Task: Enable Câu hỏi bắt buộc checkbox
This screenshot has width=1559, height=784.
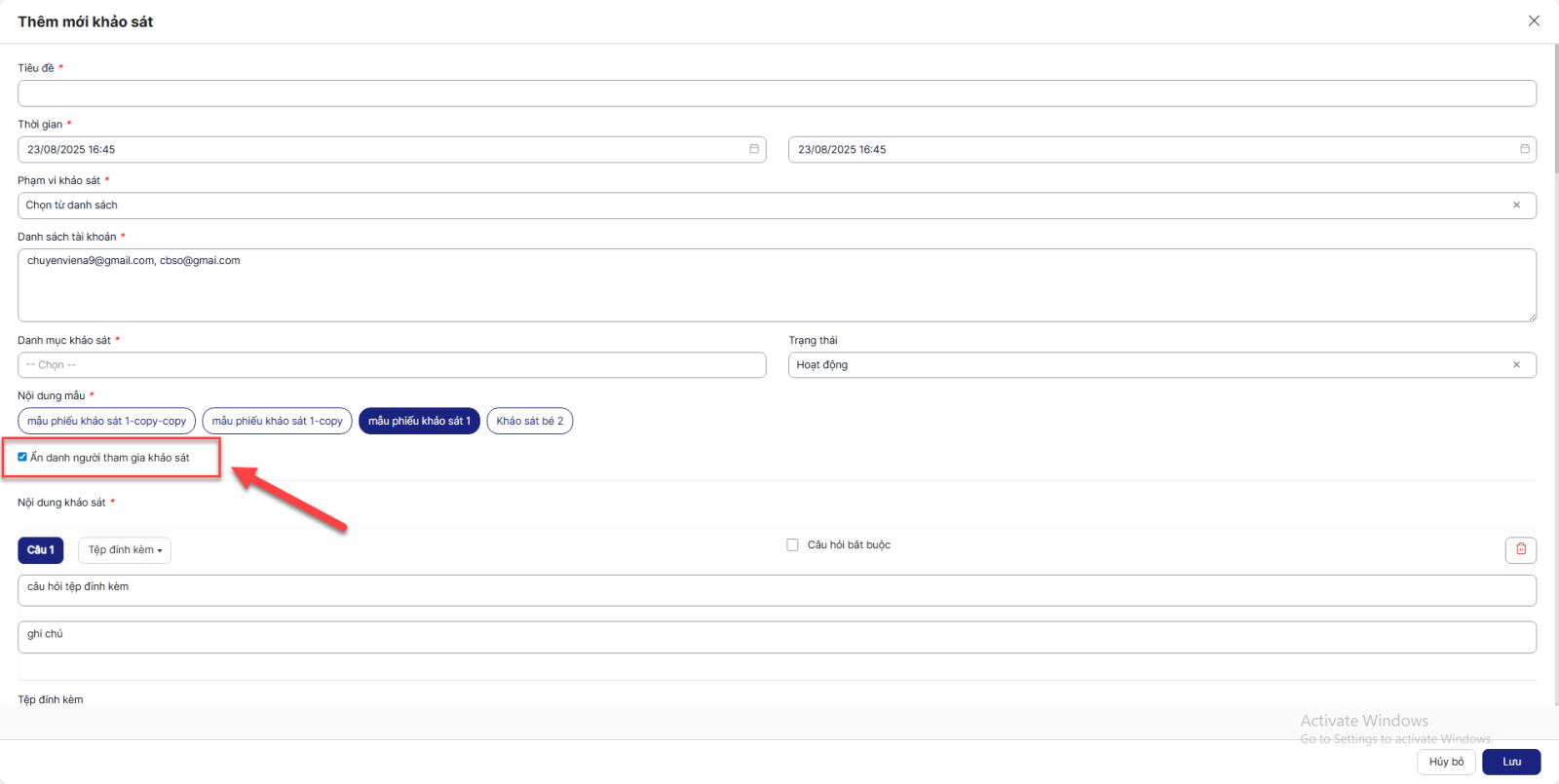Action: pyautogui.click(x=792, y=545)
